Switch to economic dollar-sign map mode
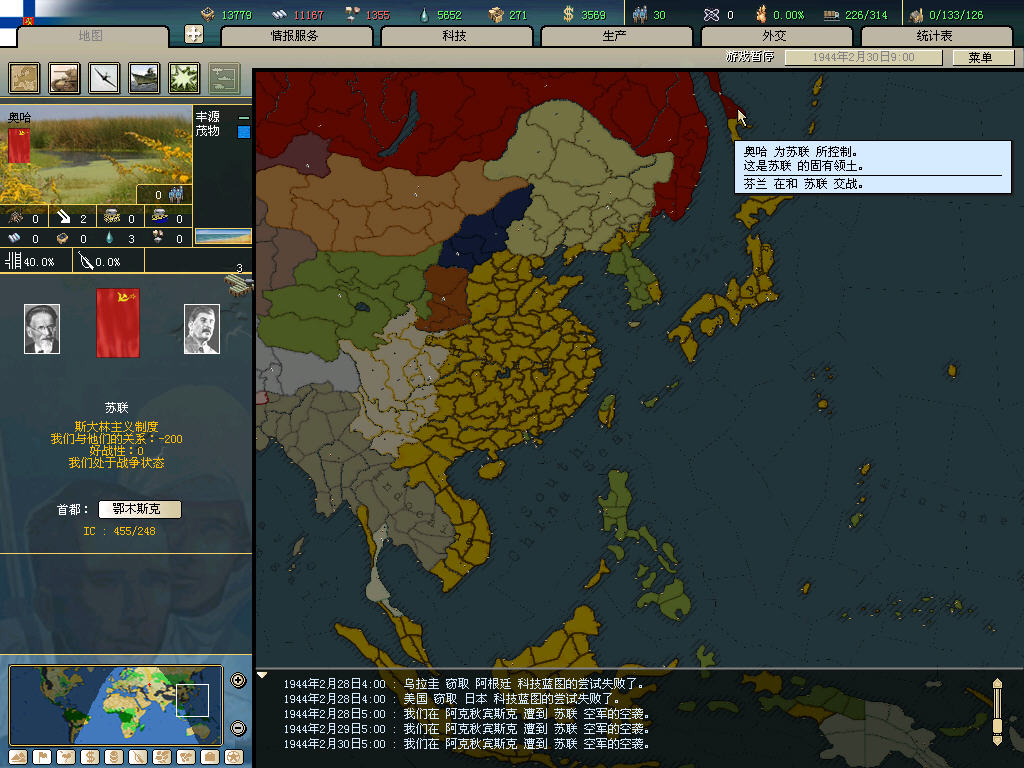This screenshot has width=1024, height=768. (x=89, y=756)
